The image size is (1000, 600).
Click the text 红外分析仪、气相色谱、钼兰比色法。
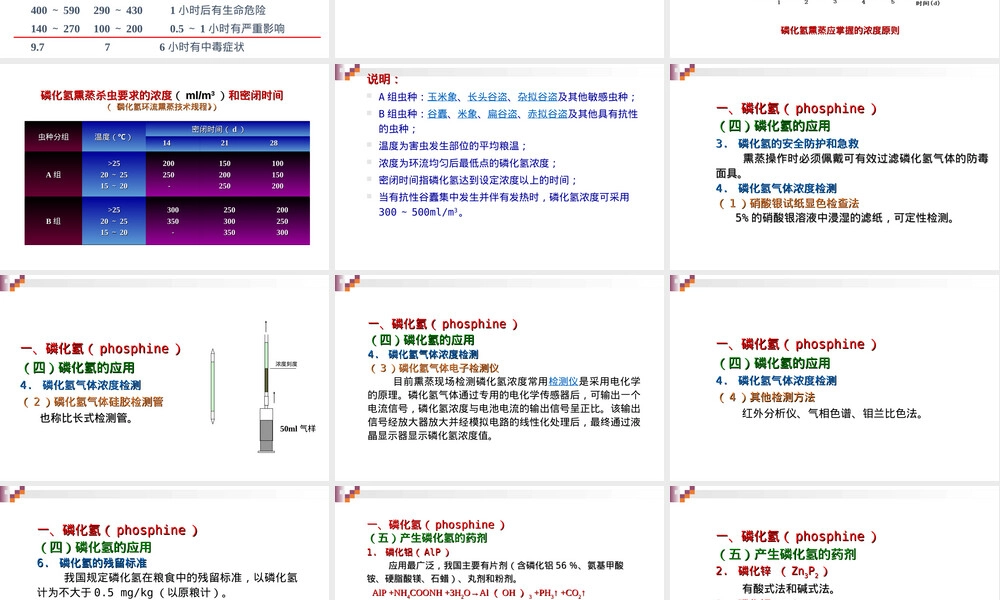point(832,414)
